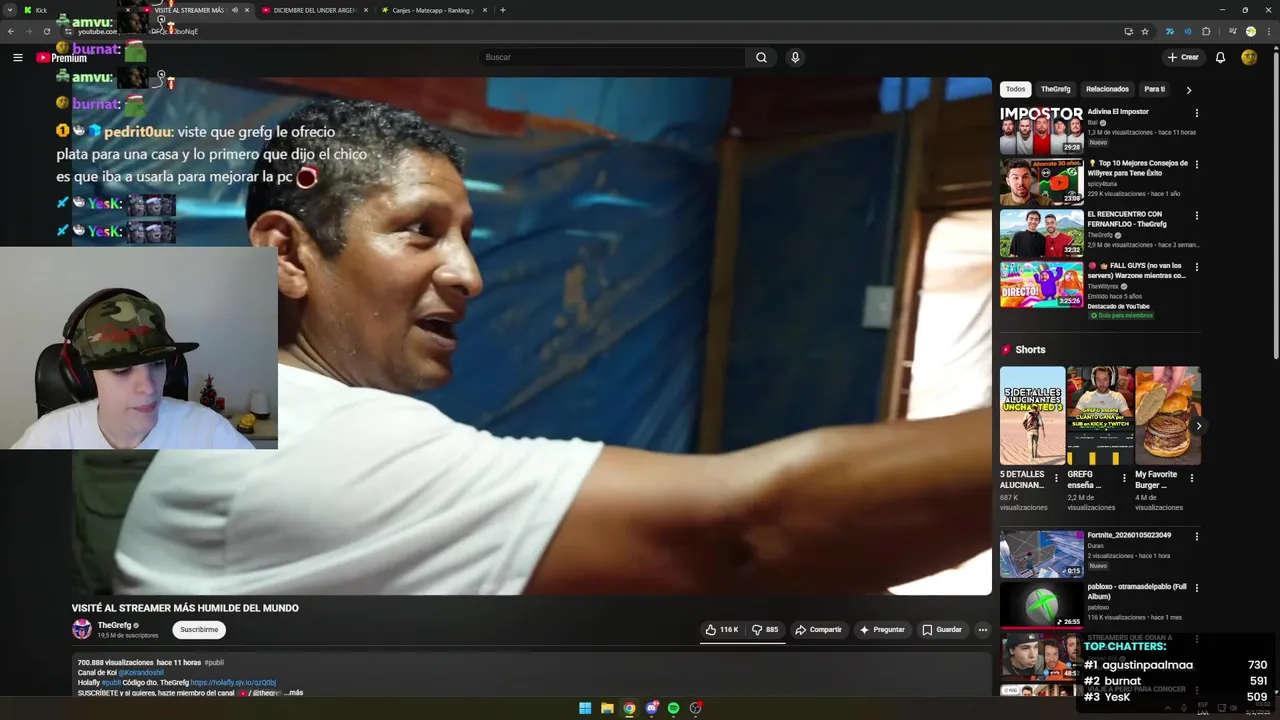Click the Preguntar button
Image resolution: width=1280 pixels, height=720 pixels.
point(881,629)
